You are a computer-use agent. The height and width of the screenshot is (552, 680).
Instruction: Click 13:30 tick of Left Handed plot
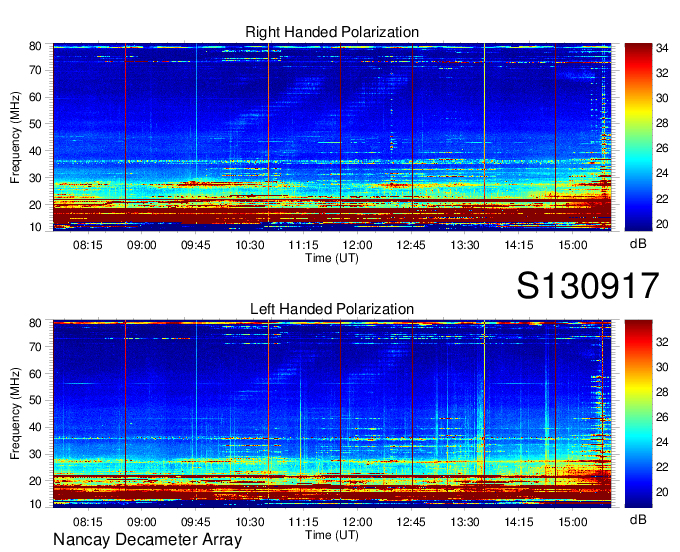point(465,522)
